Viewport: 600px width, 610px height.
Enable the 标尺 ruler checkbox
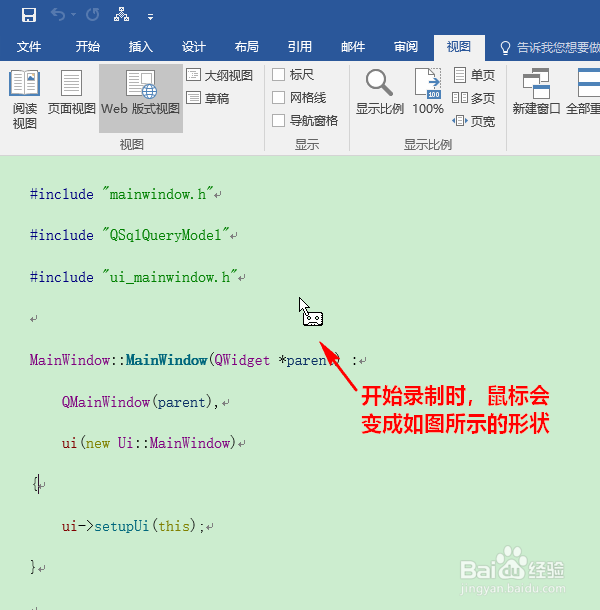tap(278, 74)
